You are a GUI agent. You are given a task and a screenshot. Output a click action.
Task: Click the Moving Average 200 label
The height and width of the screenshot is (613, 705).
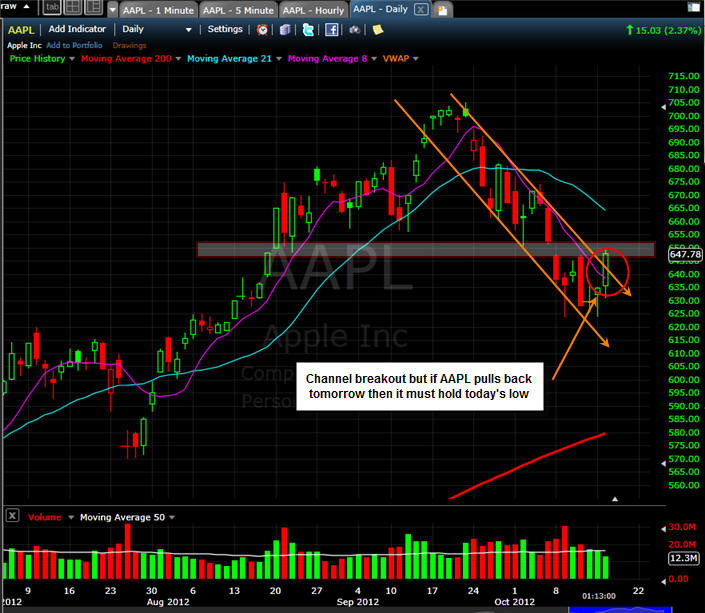[x=126, y=59]
